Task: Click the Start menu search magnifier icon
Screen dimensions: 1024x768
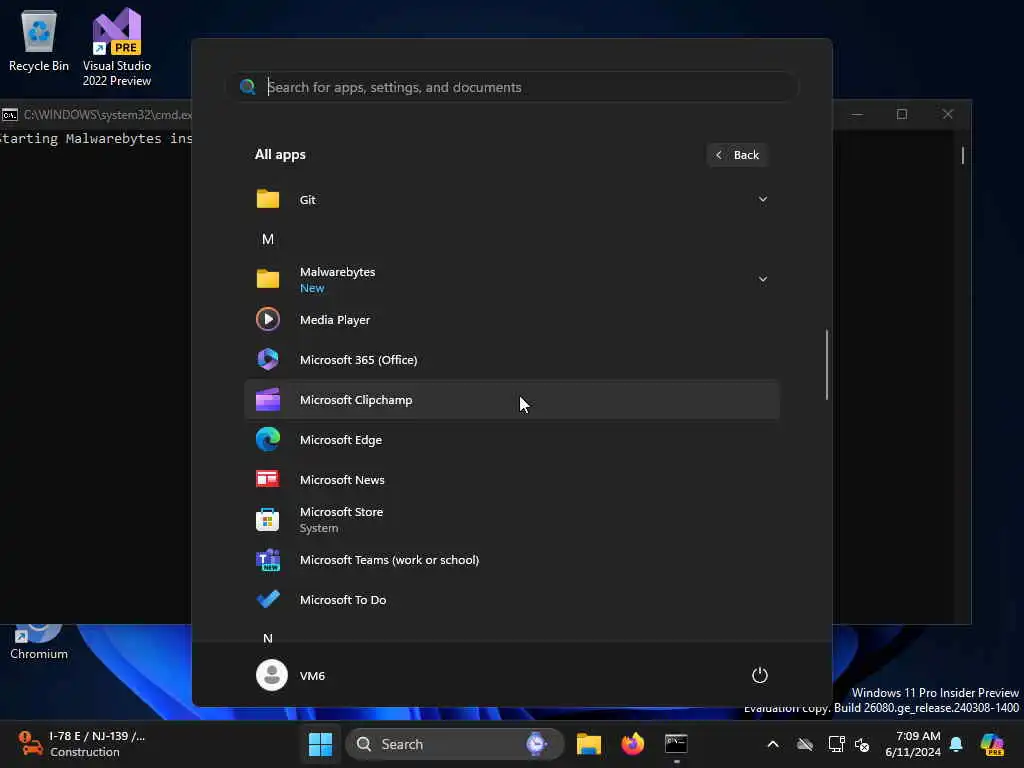Action: click(248, 87)
